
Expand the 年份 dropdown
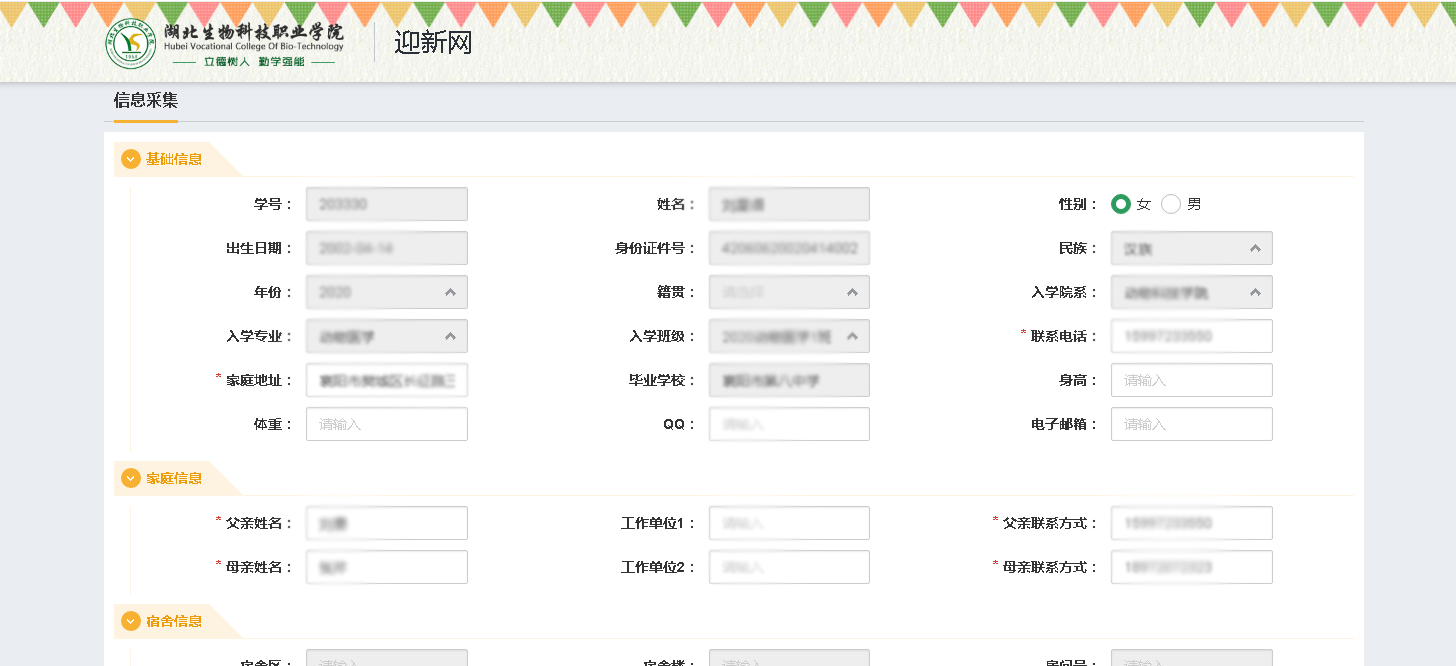[x=386, y=292]
